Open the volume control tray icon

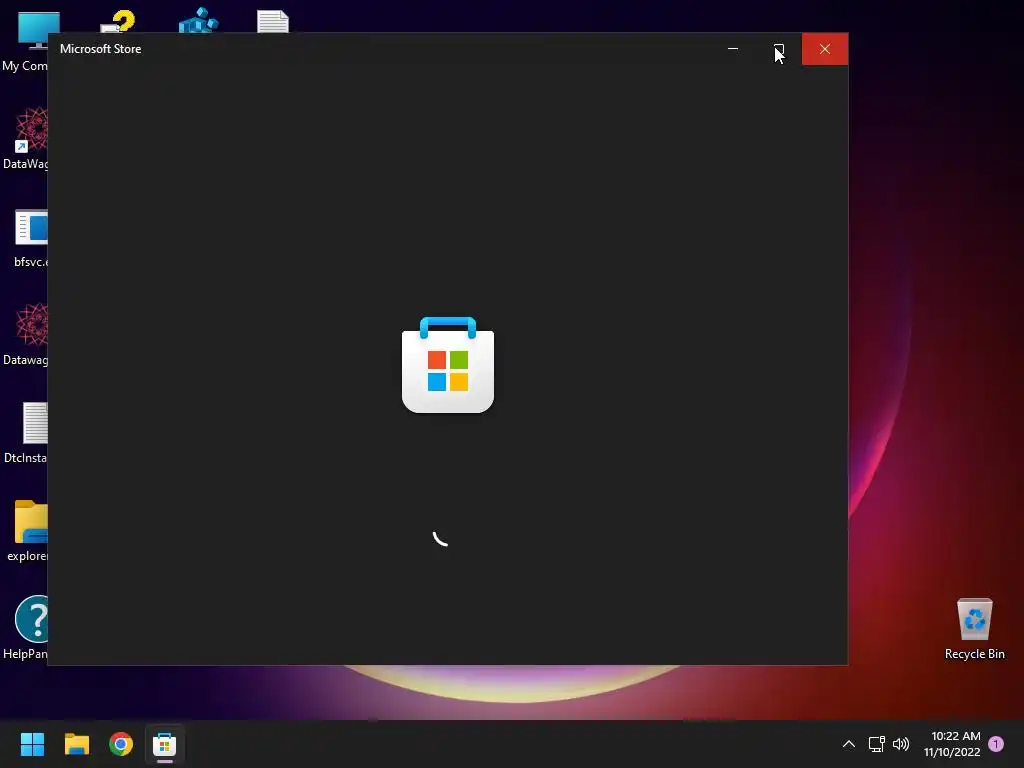coord(901,744)
